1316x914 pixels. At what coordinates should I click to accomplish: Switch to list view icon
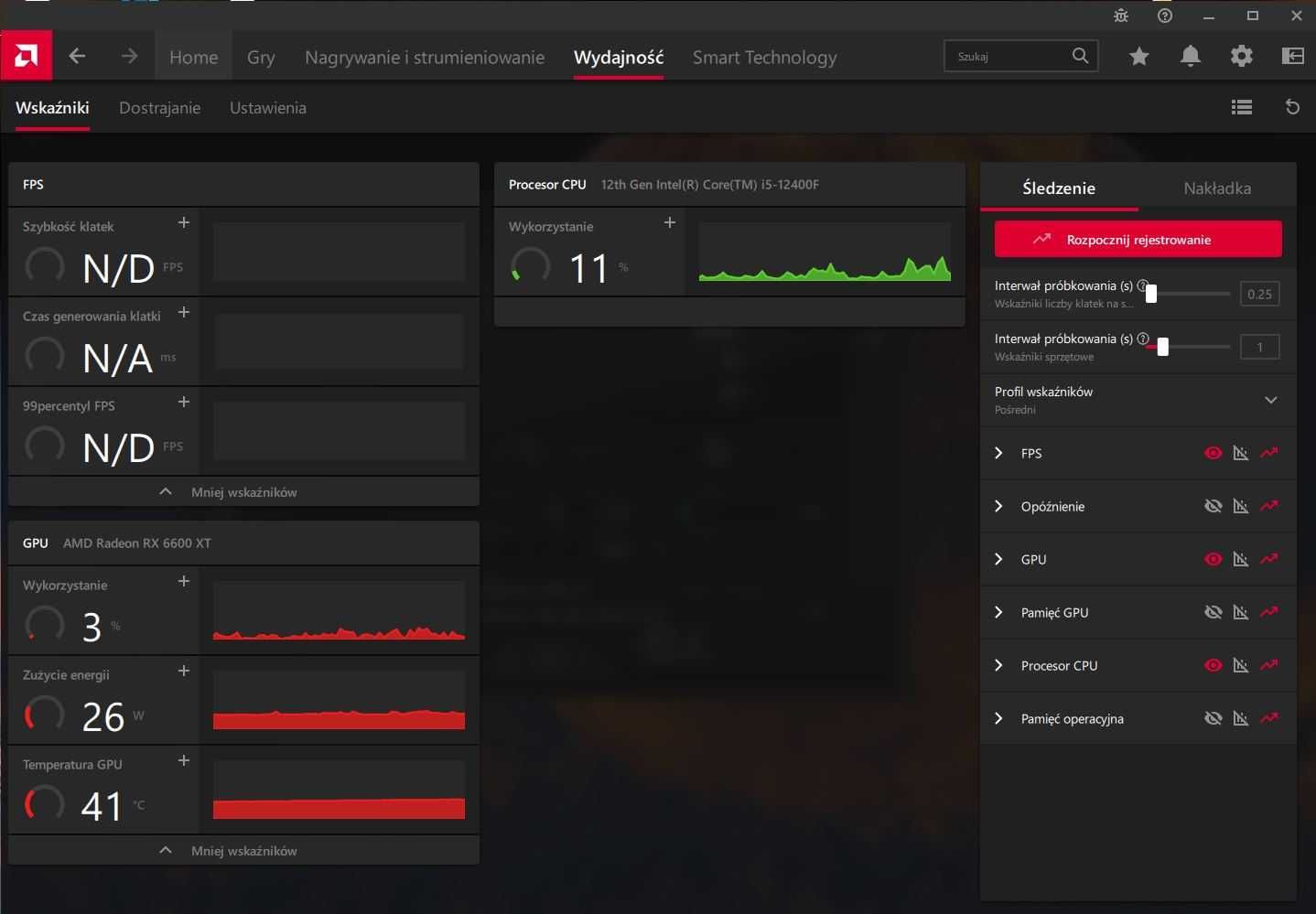click(x=1241, y=107)
